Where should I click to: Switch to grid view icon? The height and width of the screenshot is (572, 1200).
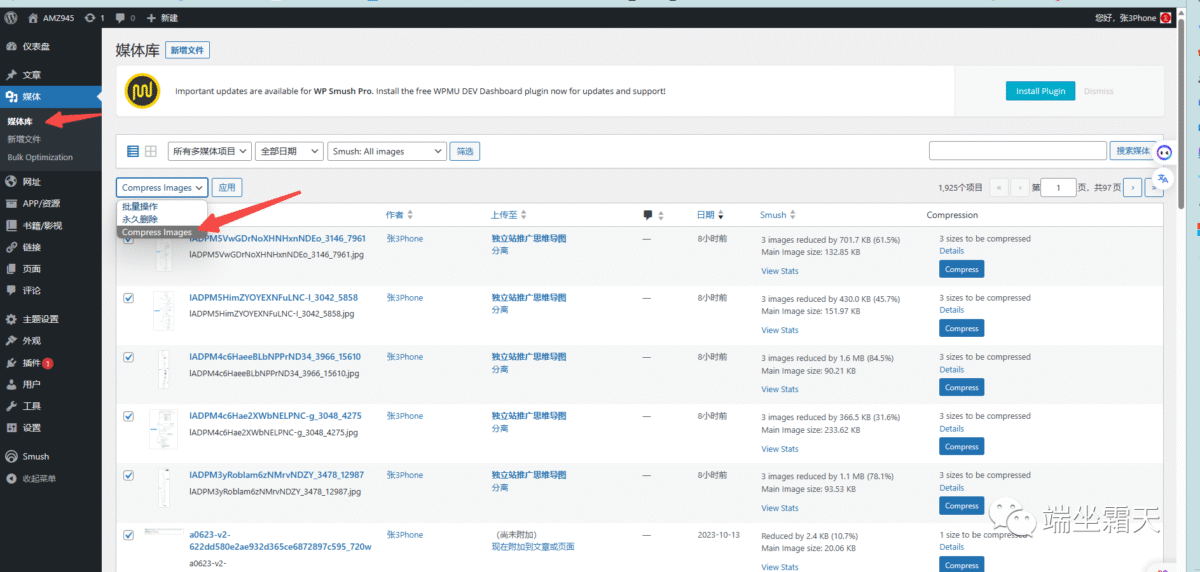(150, 151)
